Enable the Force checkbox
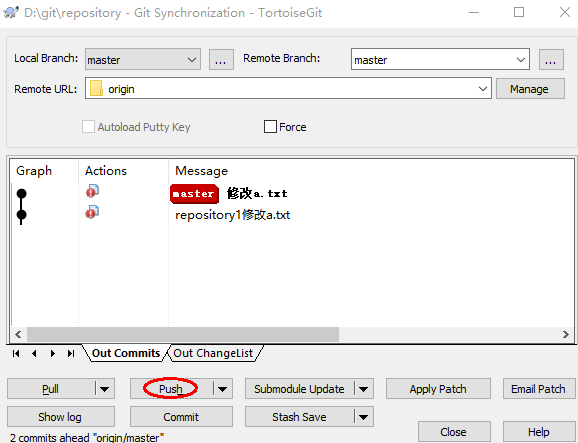578x443 pixels. (x=270, y=127)
